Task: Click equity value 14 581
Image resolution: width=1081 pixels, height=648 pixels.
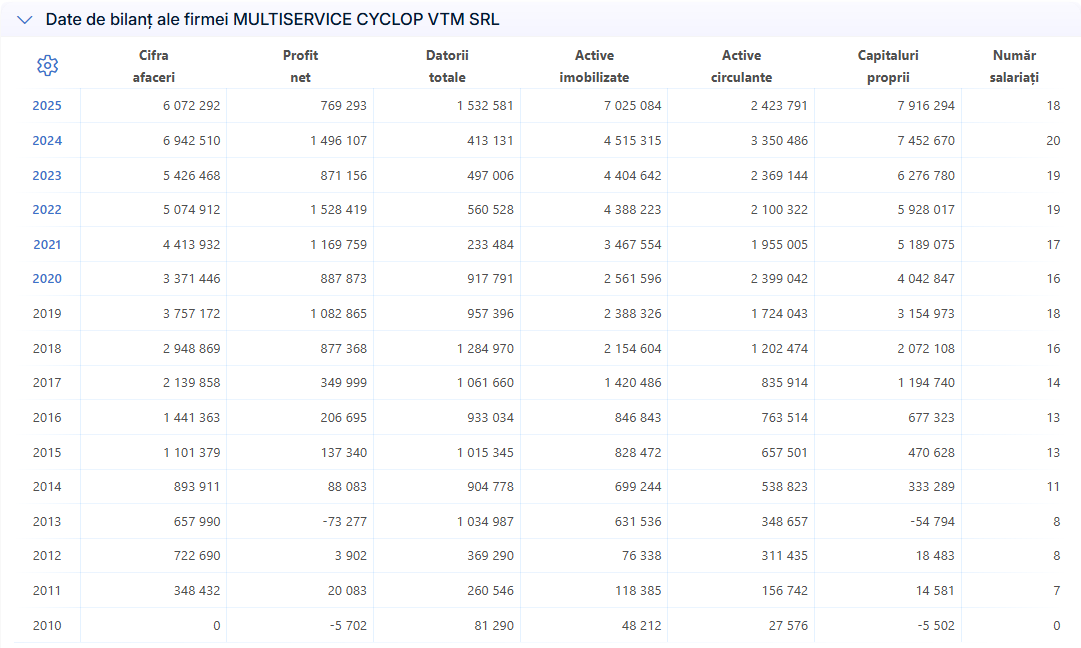Action: click(935, 591)
